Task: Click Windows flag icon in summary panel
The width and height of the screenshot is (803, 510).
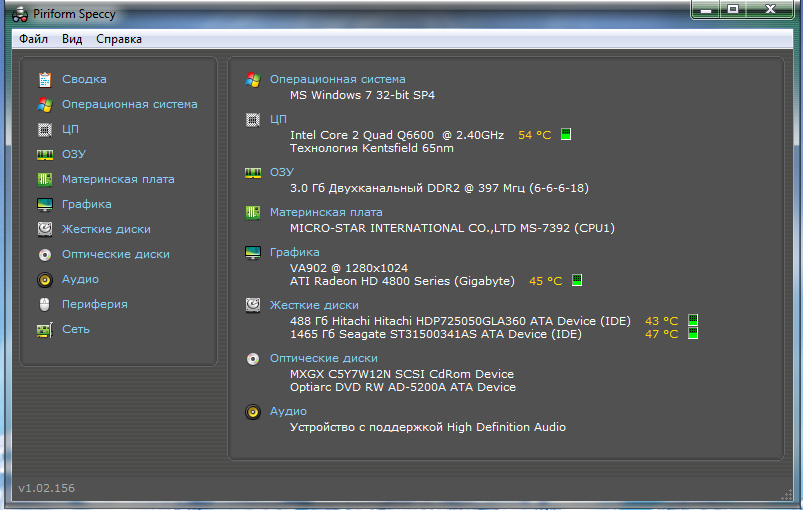Action: click(253, 79)
